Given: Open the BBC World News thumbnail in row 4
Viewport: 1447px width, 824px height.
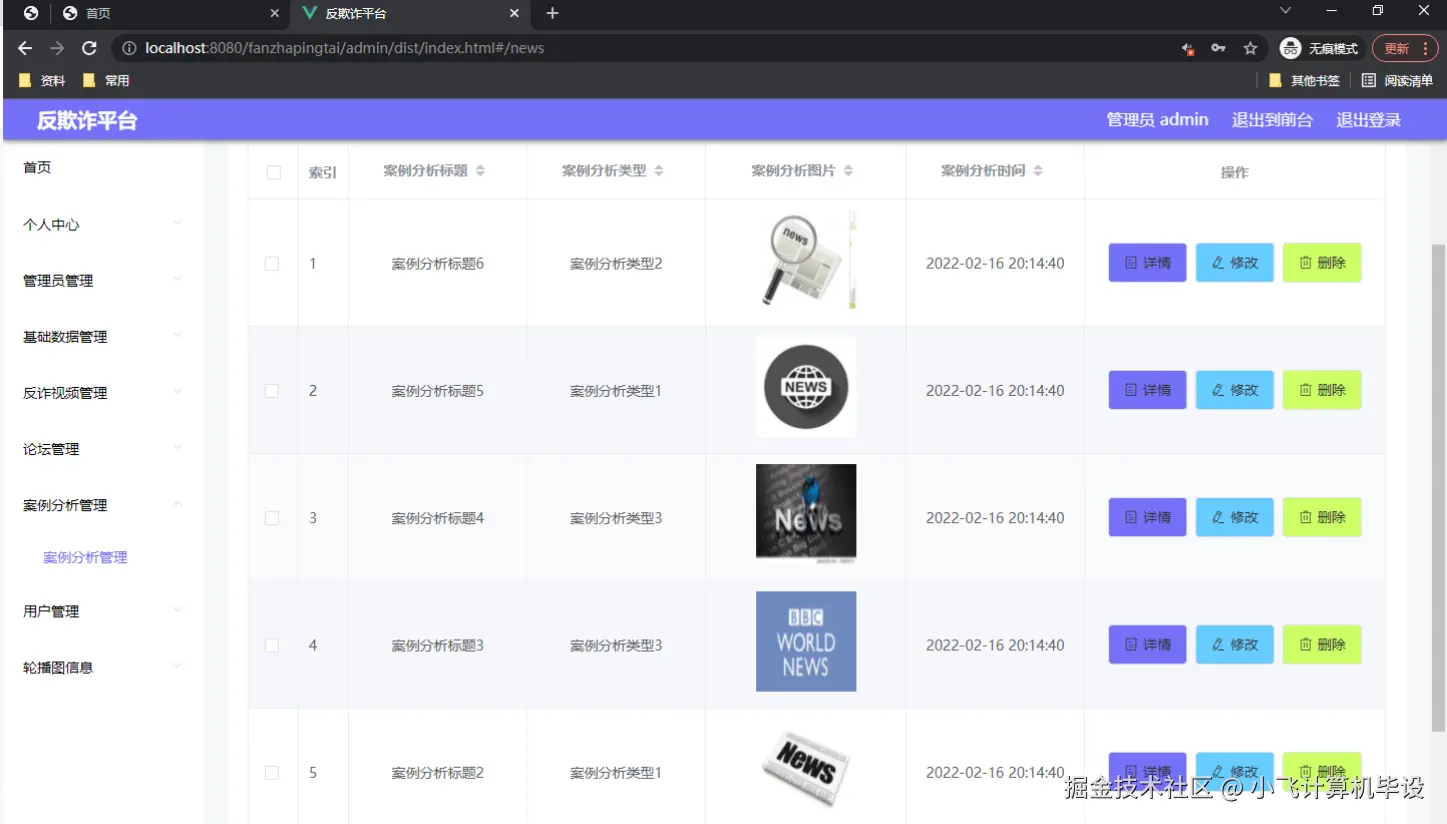Looking at the screenshot, I should point(806,641).
